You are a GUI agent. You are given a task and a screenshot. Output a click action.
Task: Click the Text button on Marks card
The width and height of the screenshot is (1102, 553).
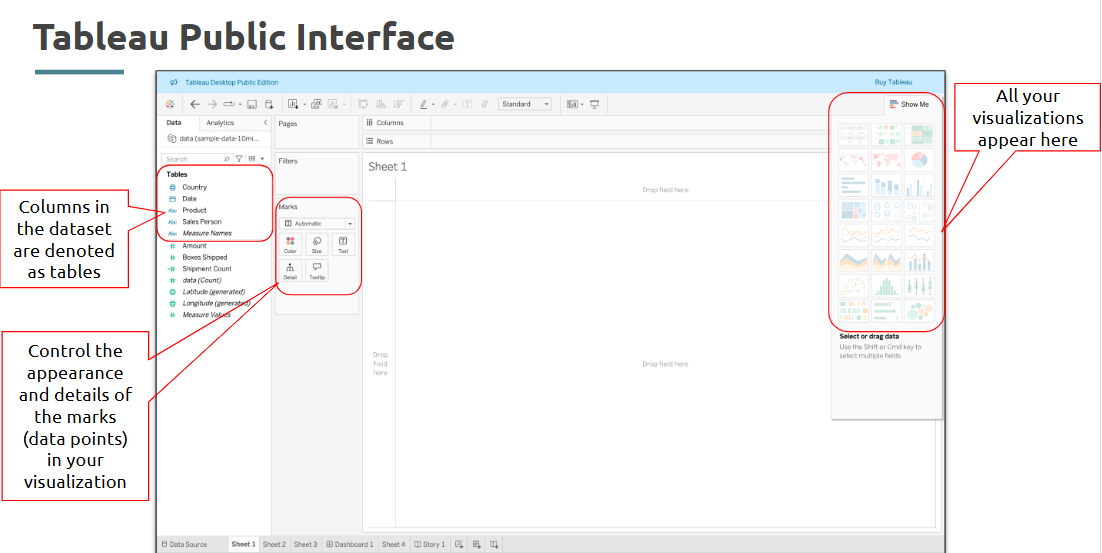(343, 245)
